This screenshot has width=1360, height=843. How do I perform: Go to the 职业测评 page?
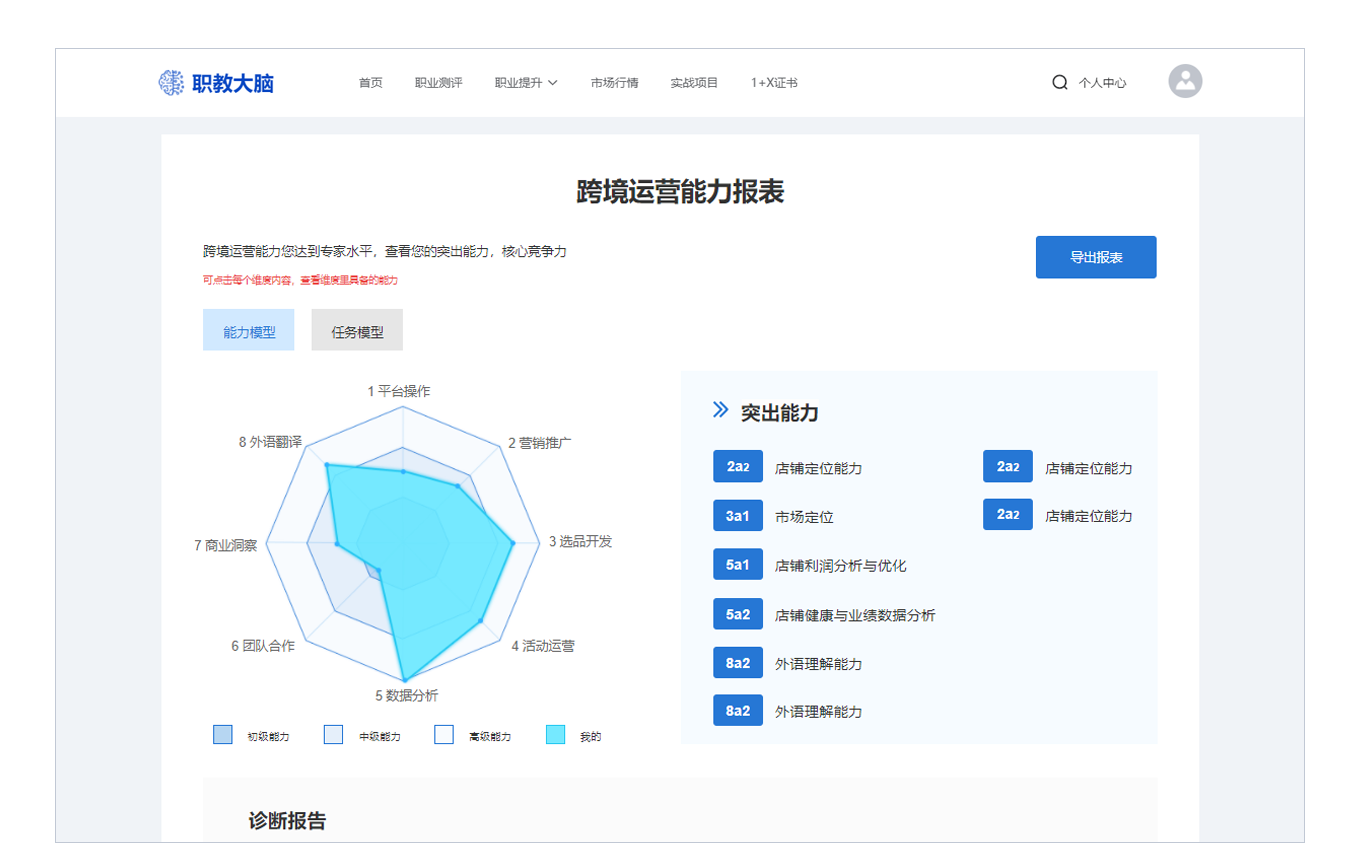[438, 83]
